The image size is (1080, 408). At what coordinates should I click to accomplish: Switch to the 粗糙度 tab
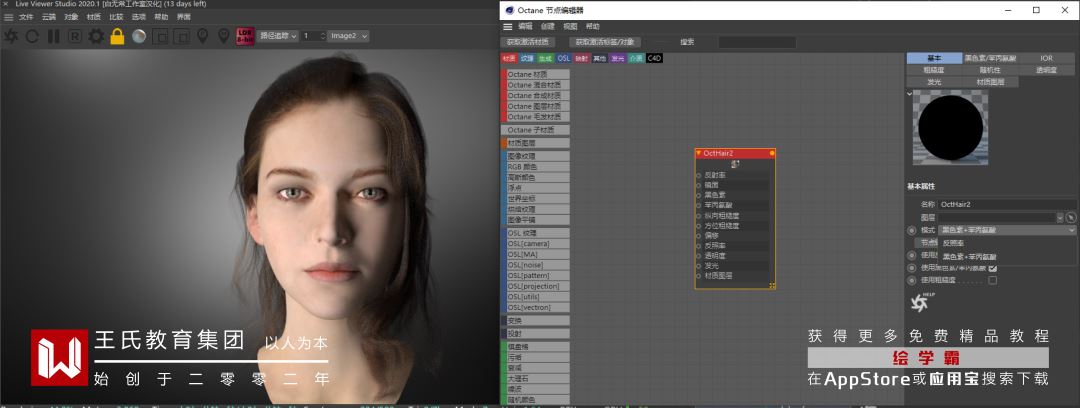pos(934,70)
